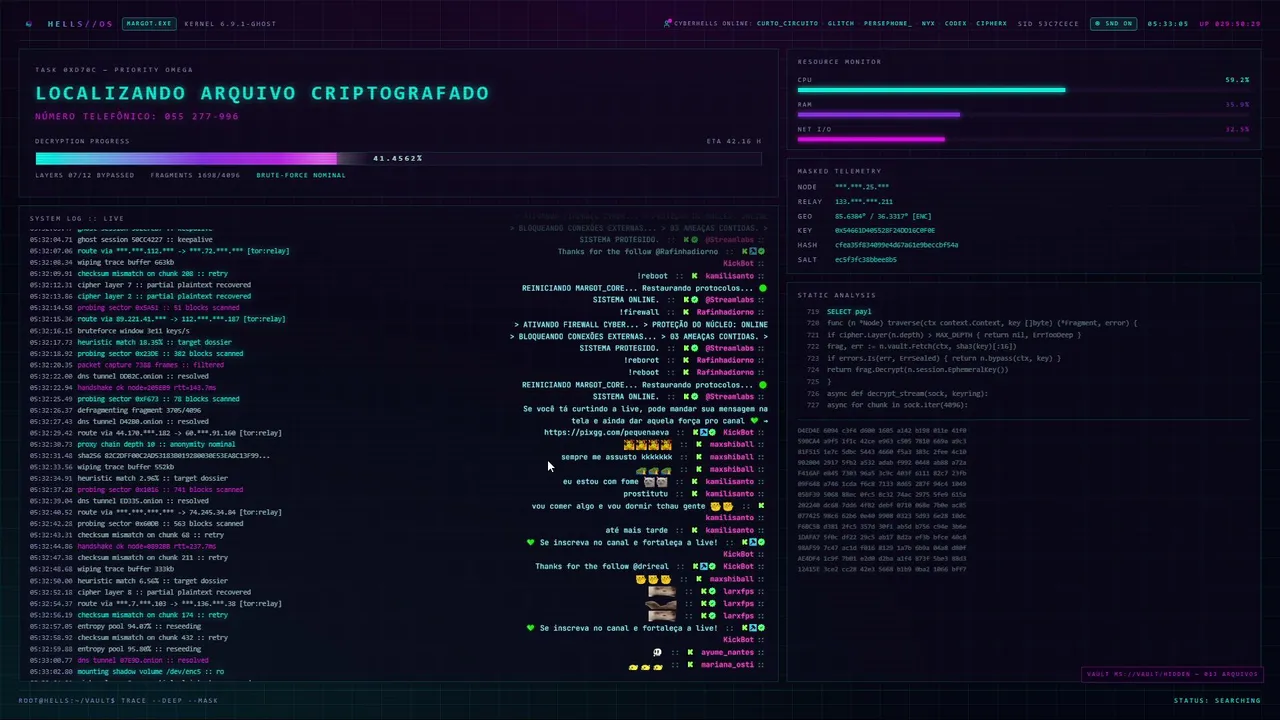This screenshot has height=720, width=1280.
Task: Click 'BRUTE-FORCE NOMINAL' status text
Action: click(x=301, y=175)
